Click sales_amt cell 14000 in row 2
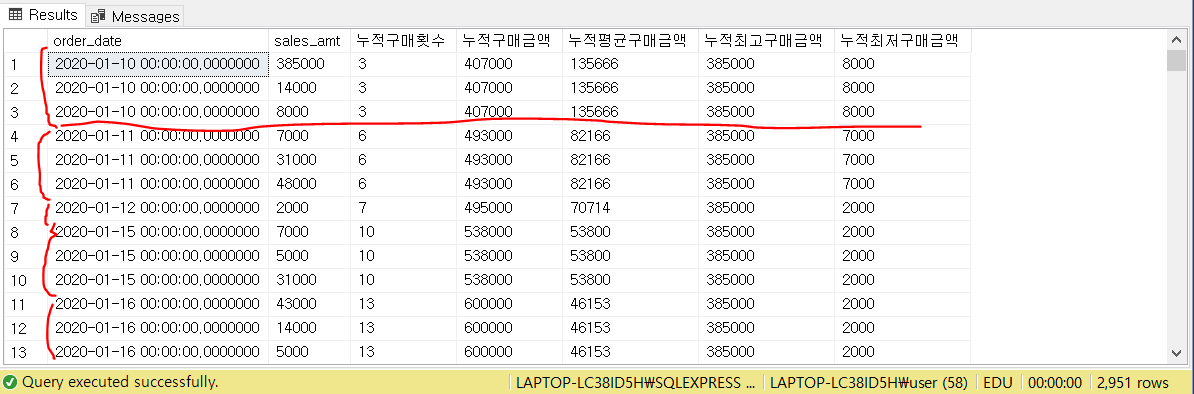 click(x=310, y=88)
